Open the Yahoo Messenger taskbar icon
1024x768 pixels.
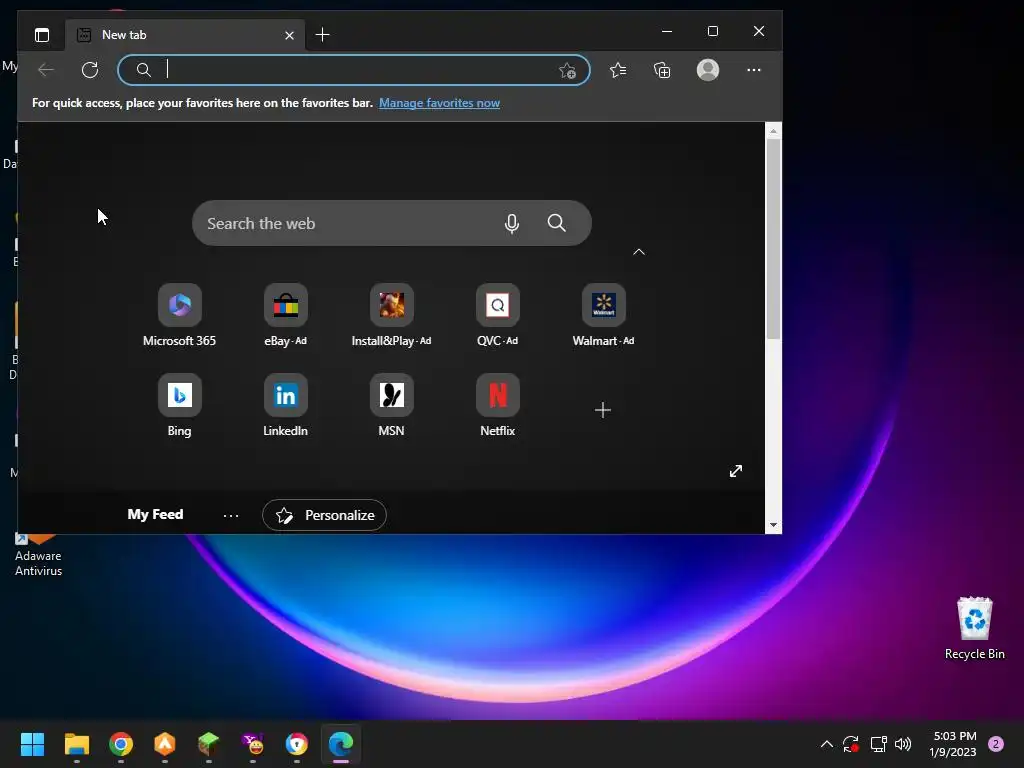tap(253, 744)
